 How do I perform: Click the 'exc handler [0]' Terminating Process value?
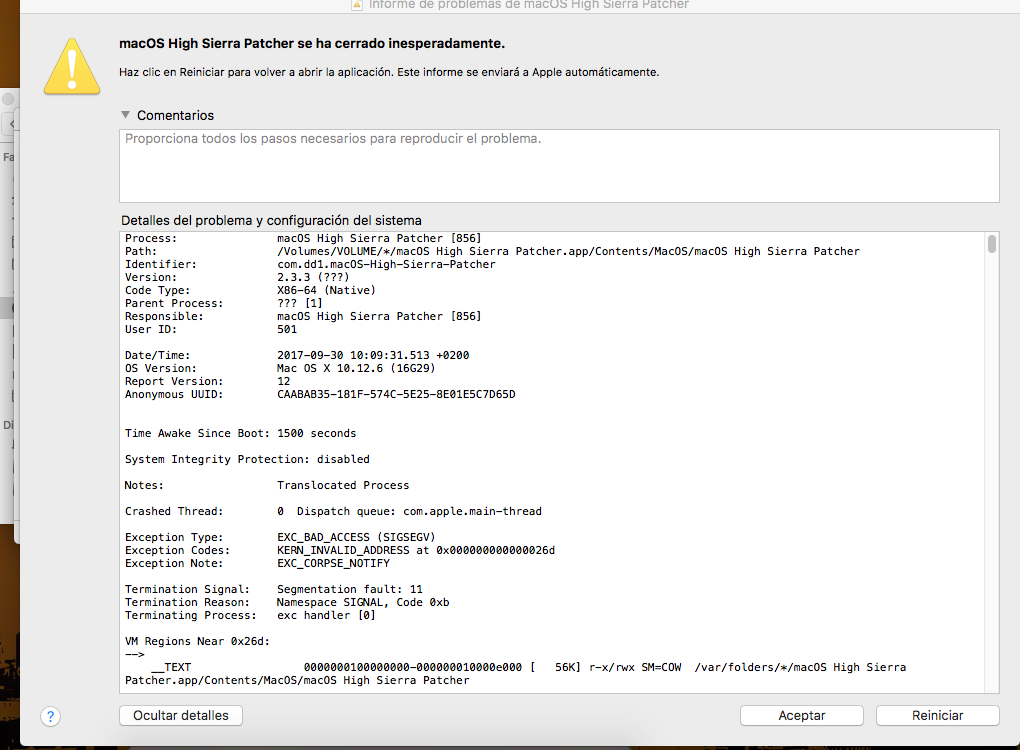coord(326,615)
